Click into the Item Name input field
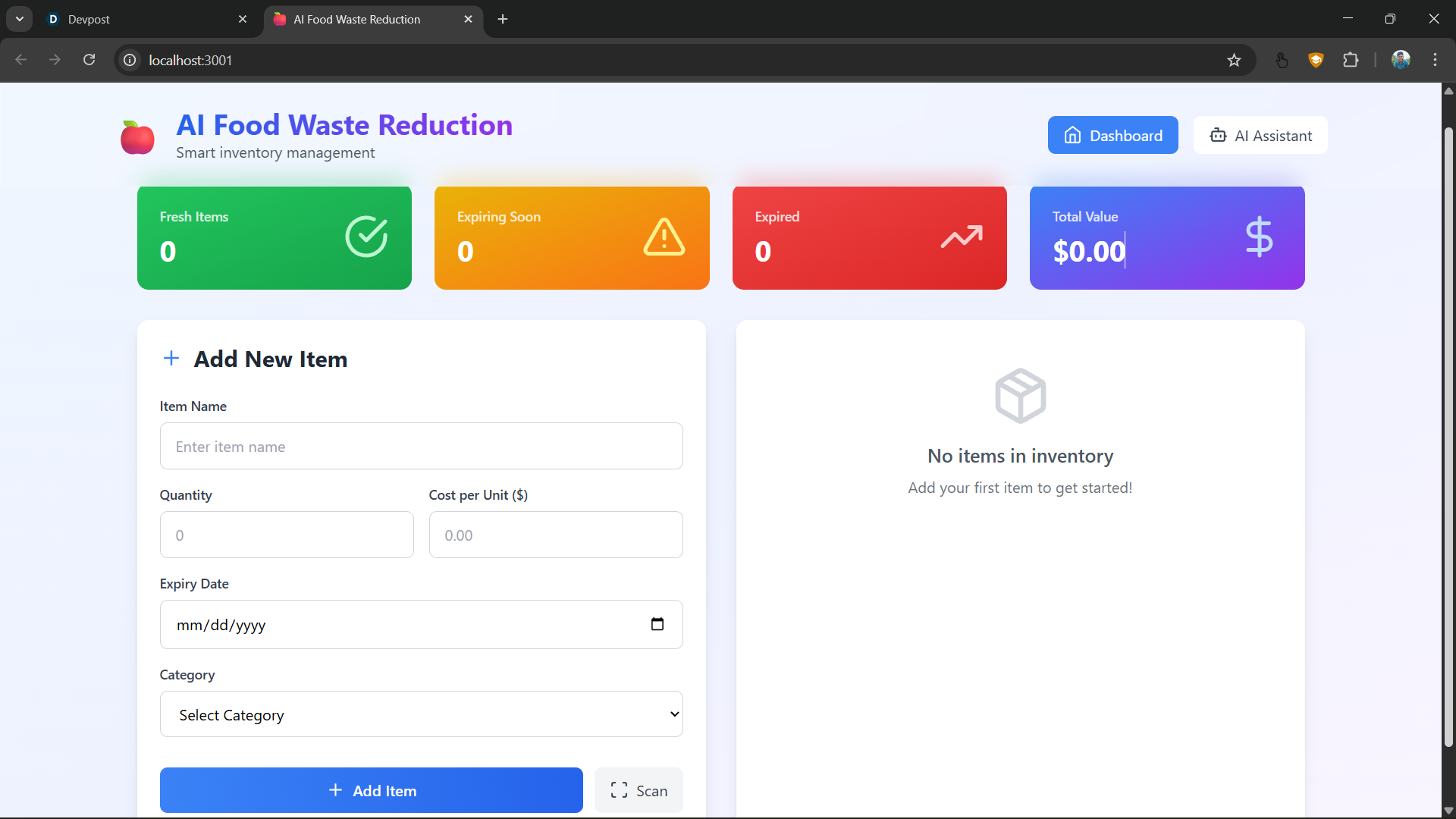This screenshot has height=819, width=1456. click(x=421, y=447)
